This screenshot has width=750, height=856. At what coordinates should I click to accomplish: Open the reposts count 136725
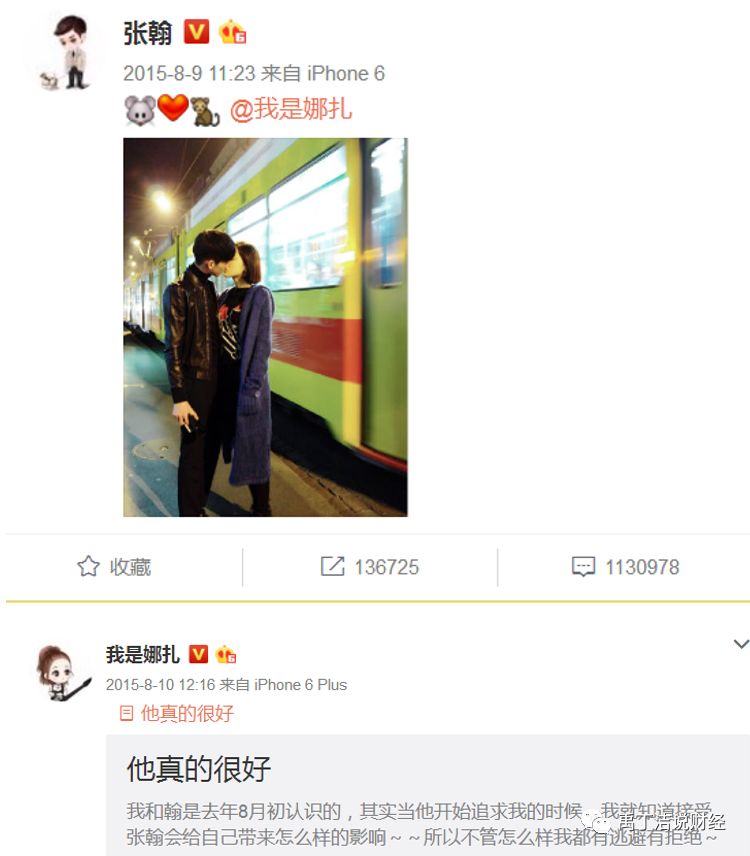tap(386, 567)
